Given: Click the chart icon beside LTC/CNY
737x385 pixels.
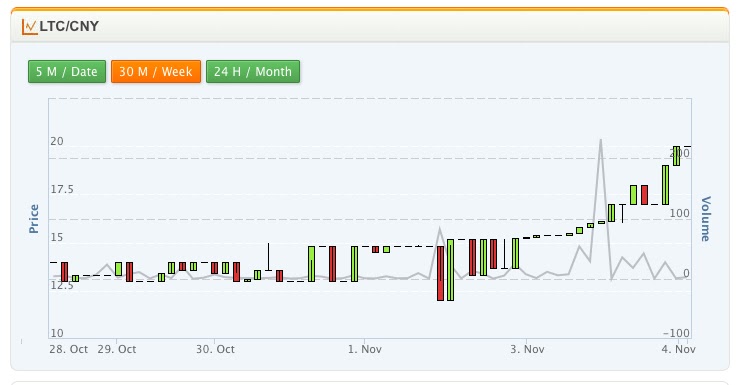Looking at the screenshot, I should click(x=29, y=27).
